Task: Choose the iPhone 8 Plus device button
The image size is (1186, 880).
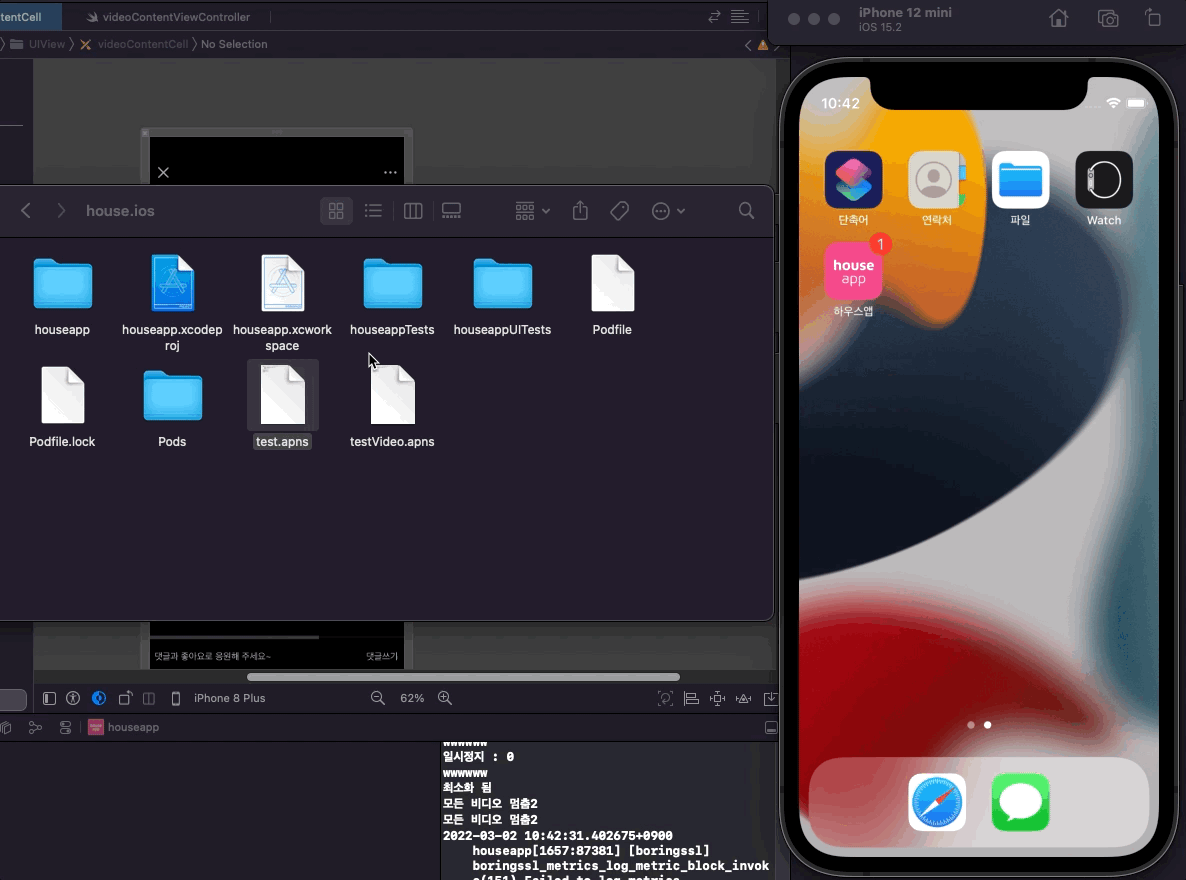Action: coord(219,698)
